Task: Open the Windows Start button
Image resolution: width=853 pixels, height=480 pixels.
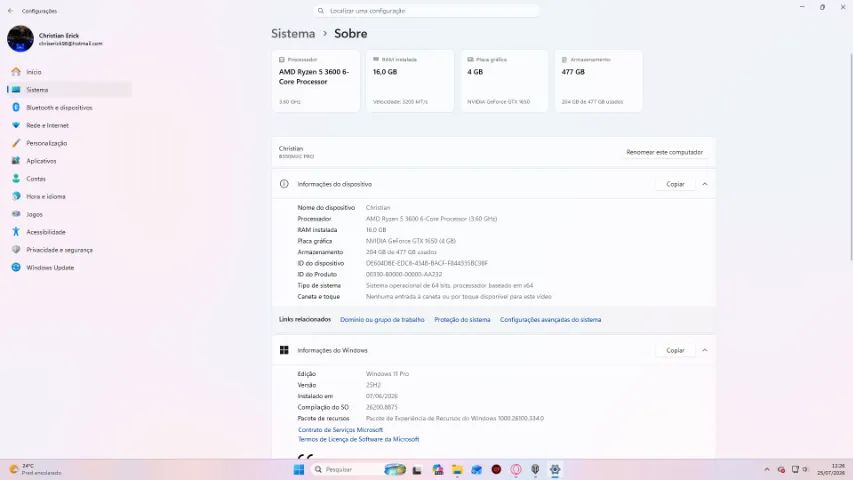Action: 299,470
